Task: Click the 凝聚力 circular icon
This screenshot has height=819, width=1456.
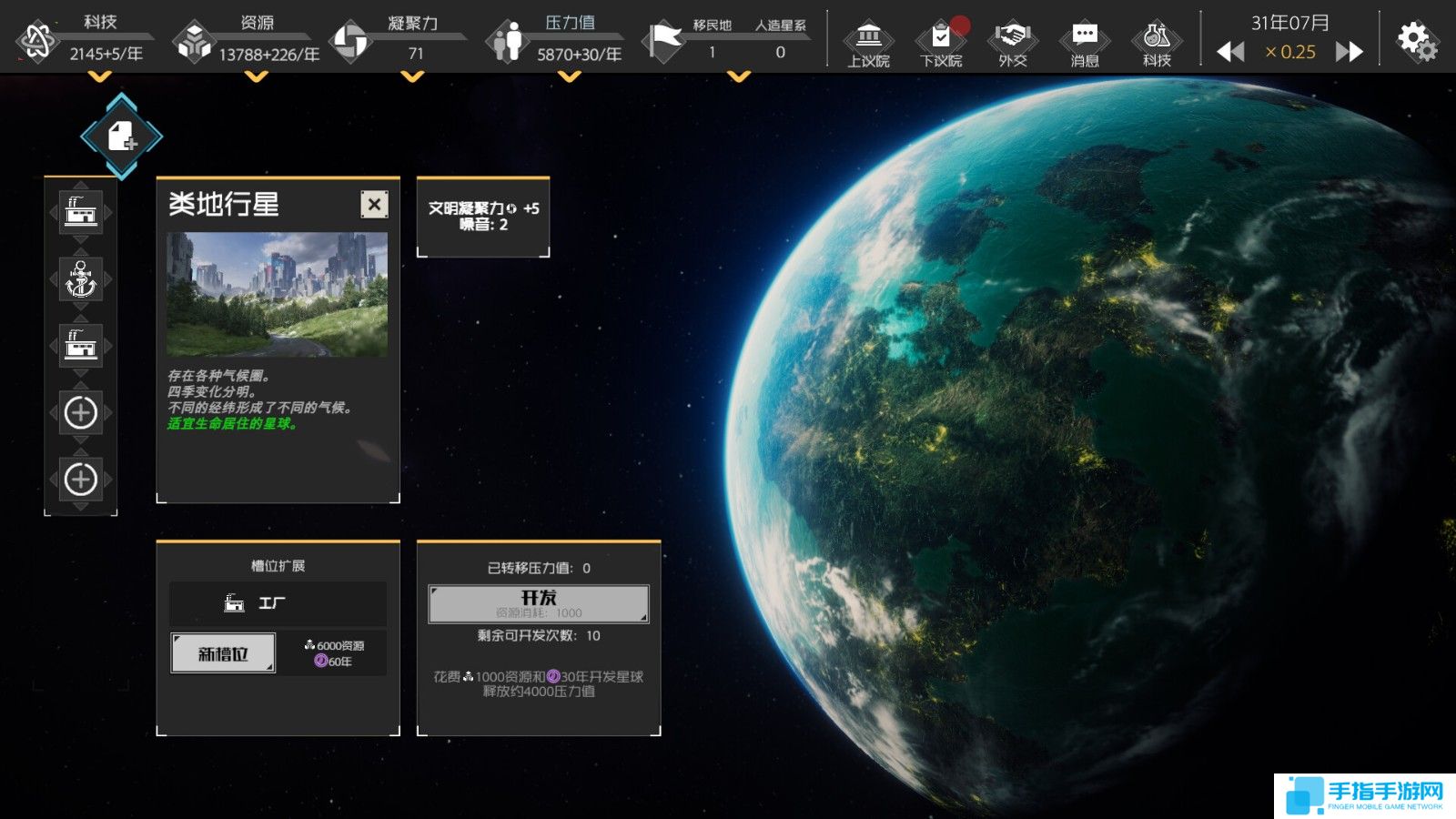Action: click(x=350, y=42)
